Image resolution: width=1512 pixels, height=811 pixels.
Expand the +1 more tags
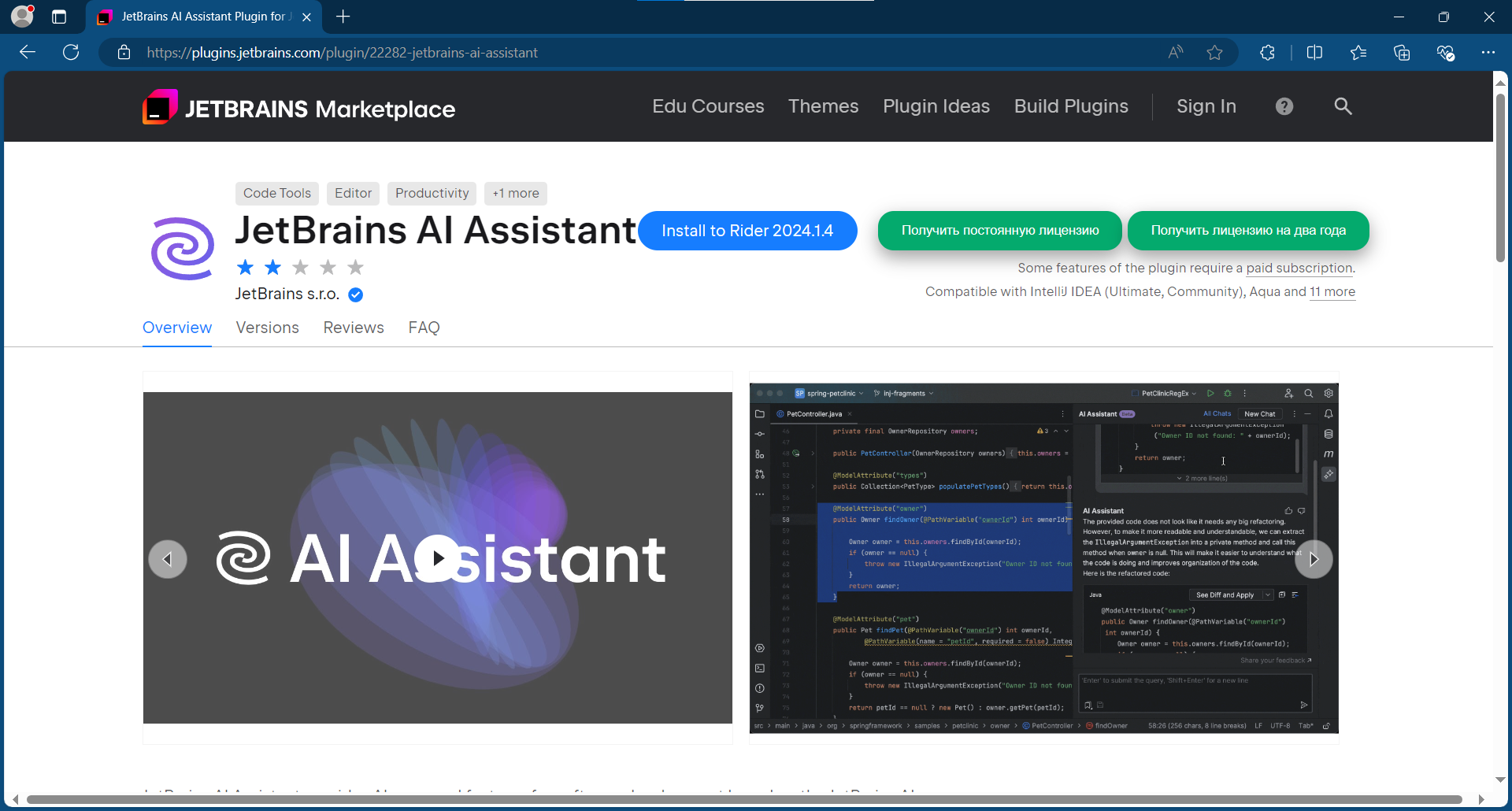click(516, 194)
